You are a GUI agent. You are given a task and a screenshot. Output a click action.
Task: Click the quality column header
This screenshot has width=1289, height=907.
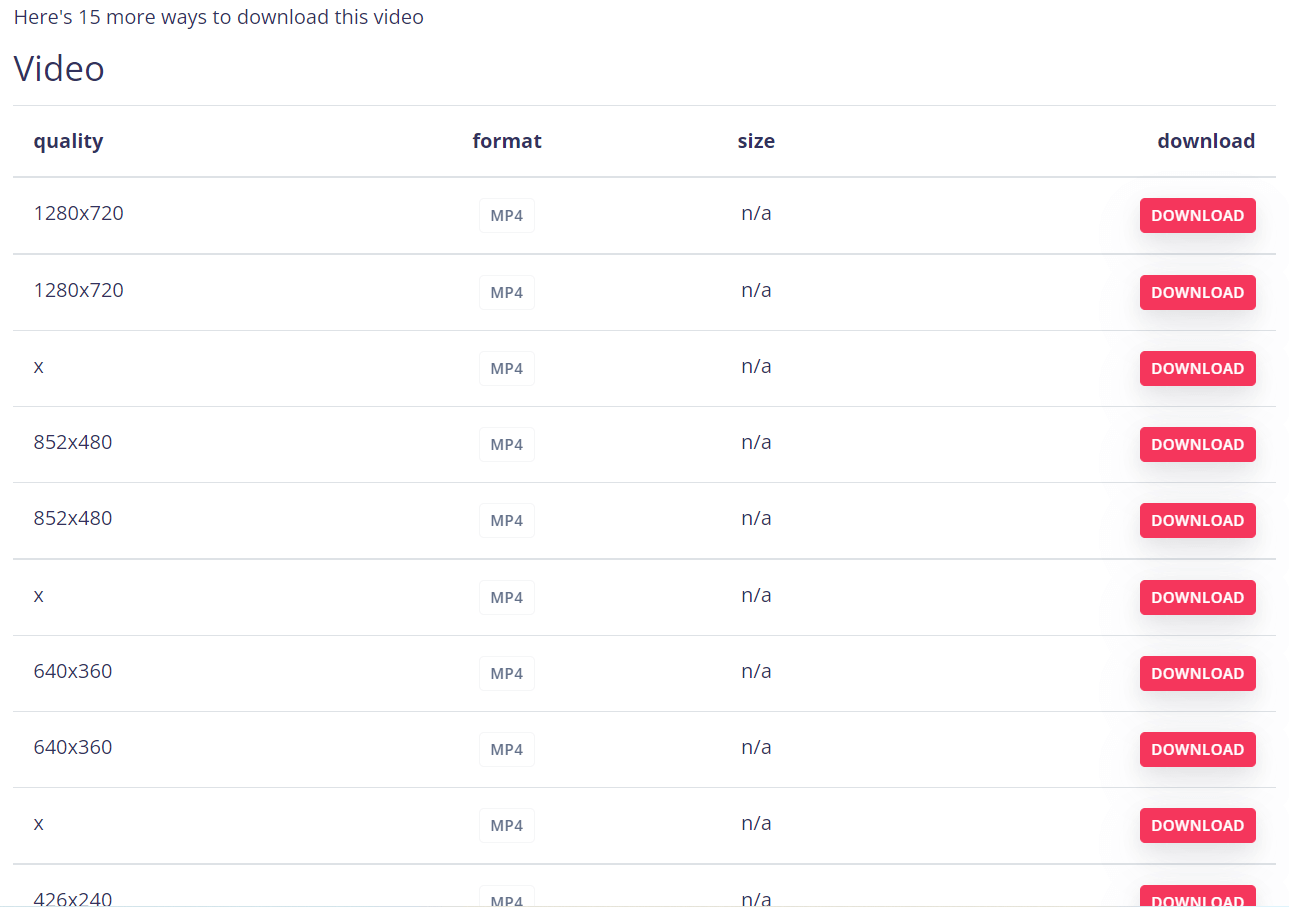click(x=68, y=141)
